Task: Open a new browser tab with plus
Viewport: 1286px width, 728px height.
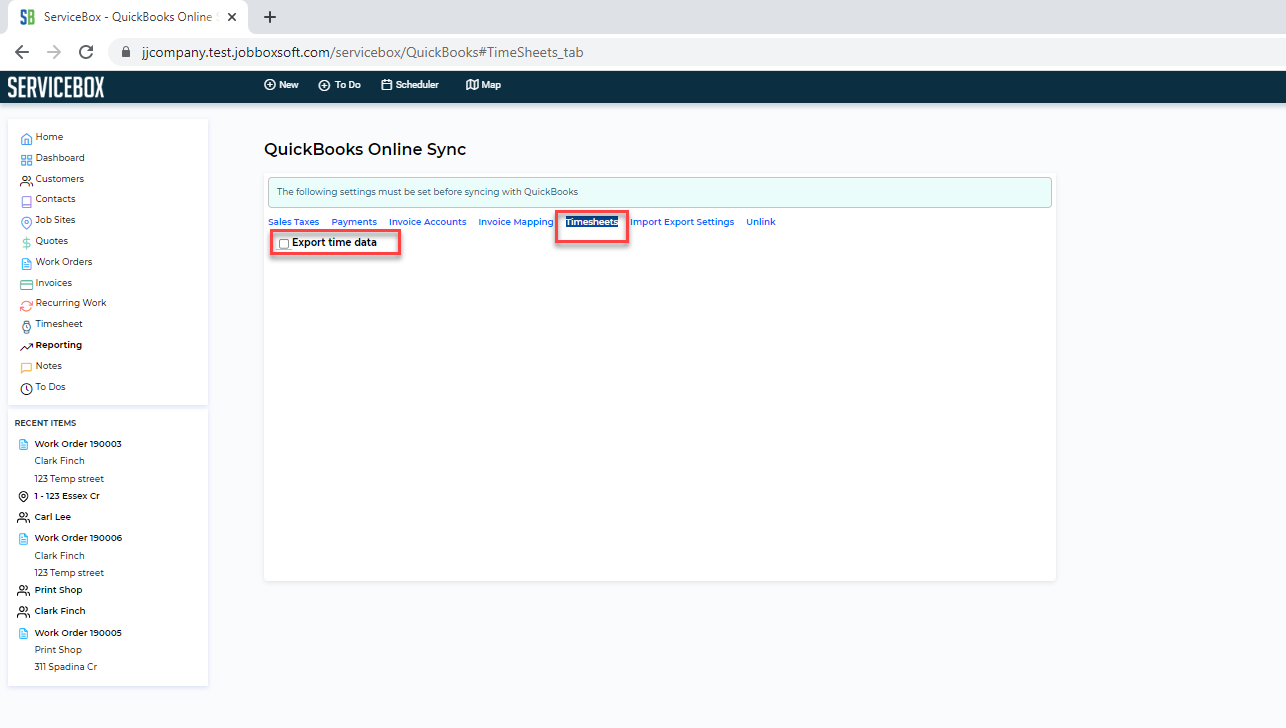Action: pyautogui.click(x=270, y=17)
